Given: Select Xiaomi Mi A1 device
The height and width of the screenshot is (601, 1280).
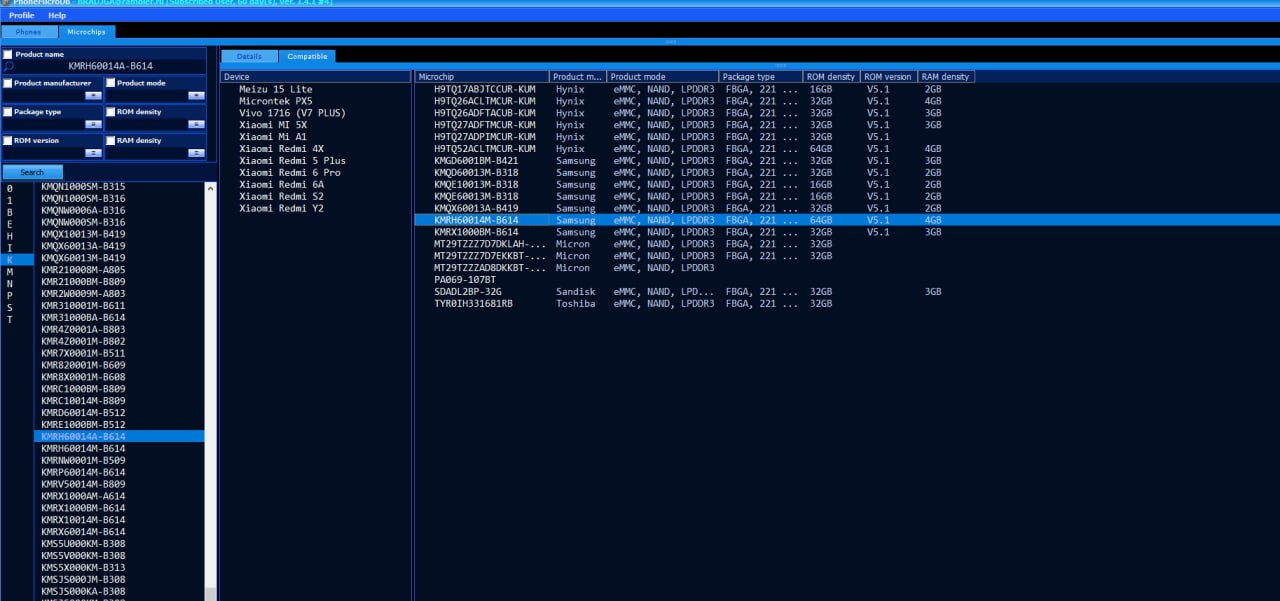Looking at the screenshot, I should point(273,137).
